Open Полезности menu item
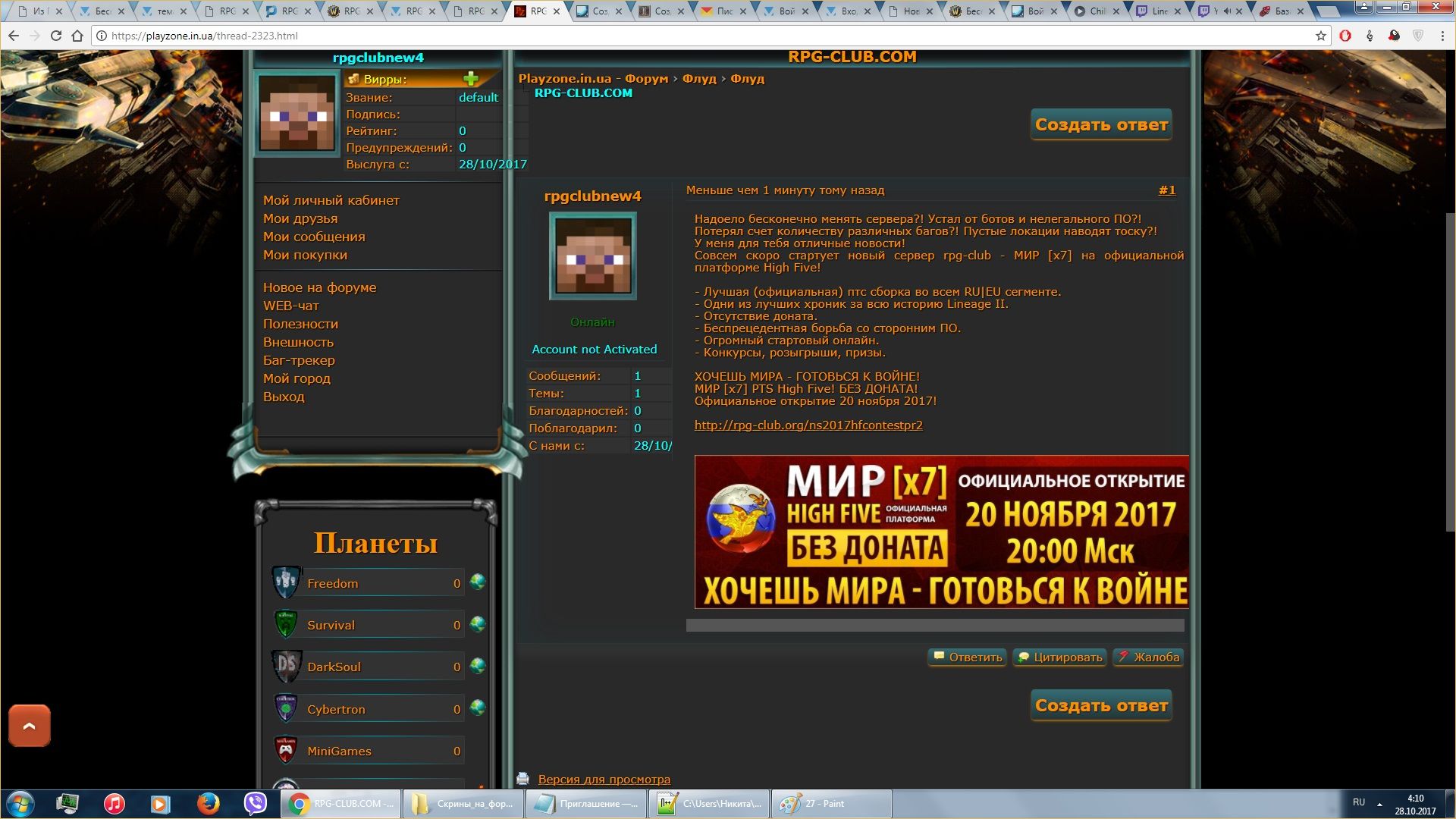Screen dimensions: 1456x819 tap(300, 324)
